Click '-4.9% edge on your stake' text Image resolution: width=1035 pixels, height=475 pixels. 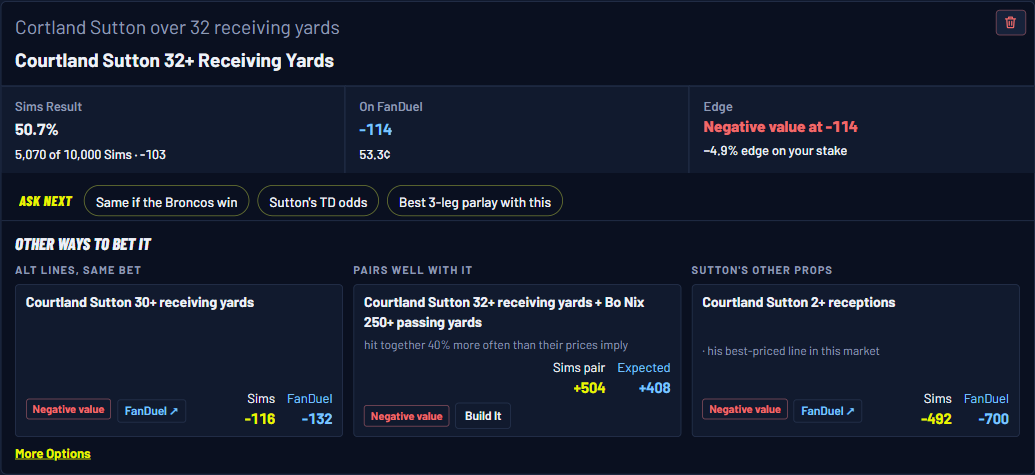coord(775,151)
